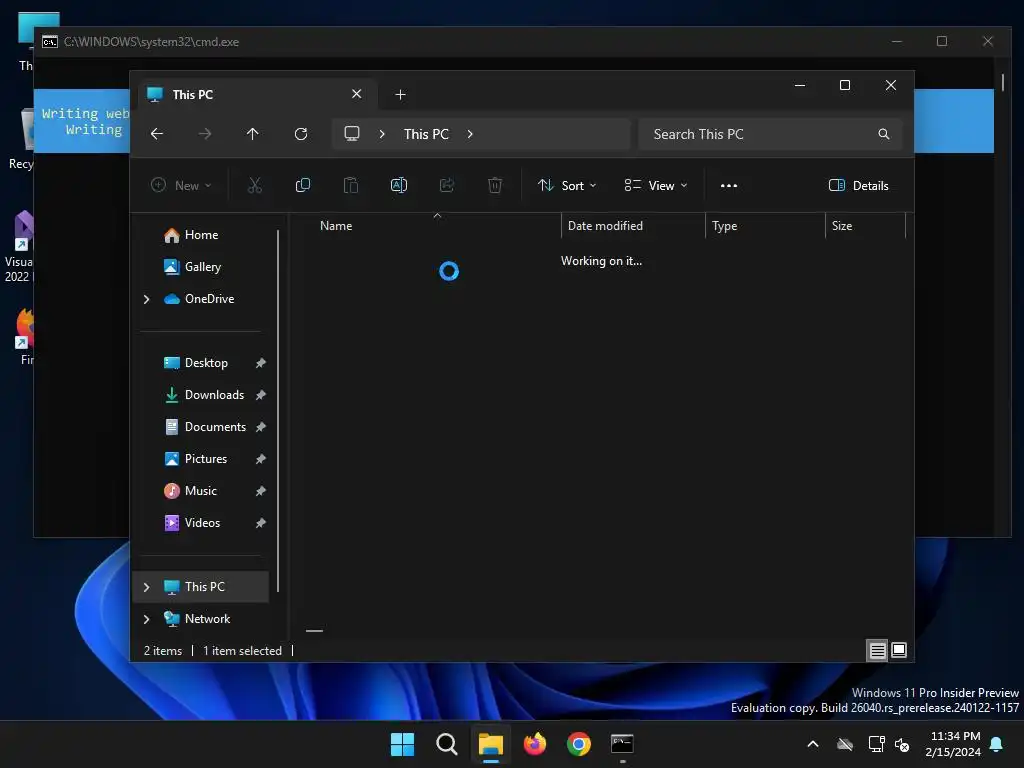The image size is (1024, 768).
Task: Open Desktop folder in sidebar
Action: click(x=206, y=363)
